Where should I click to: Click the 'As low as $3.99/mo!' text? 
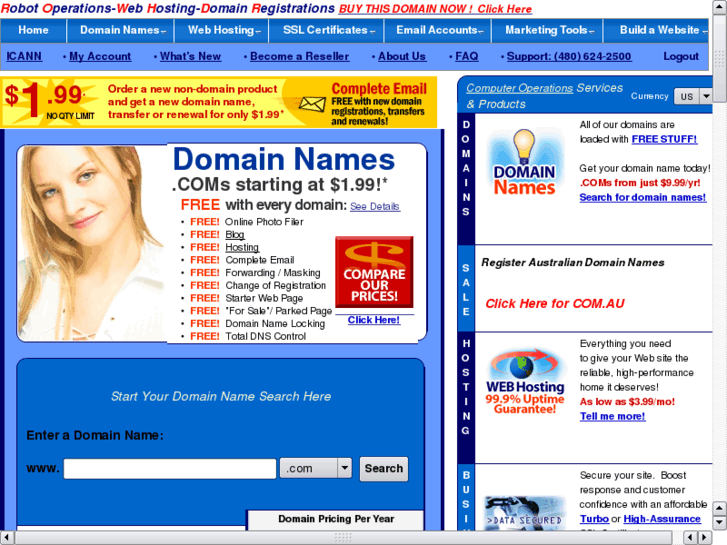pyautogui.click(x=627, y=402)
